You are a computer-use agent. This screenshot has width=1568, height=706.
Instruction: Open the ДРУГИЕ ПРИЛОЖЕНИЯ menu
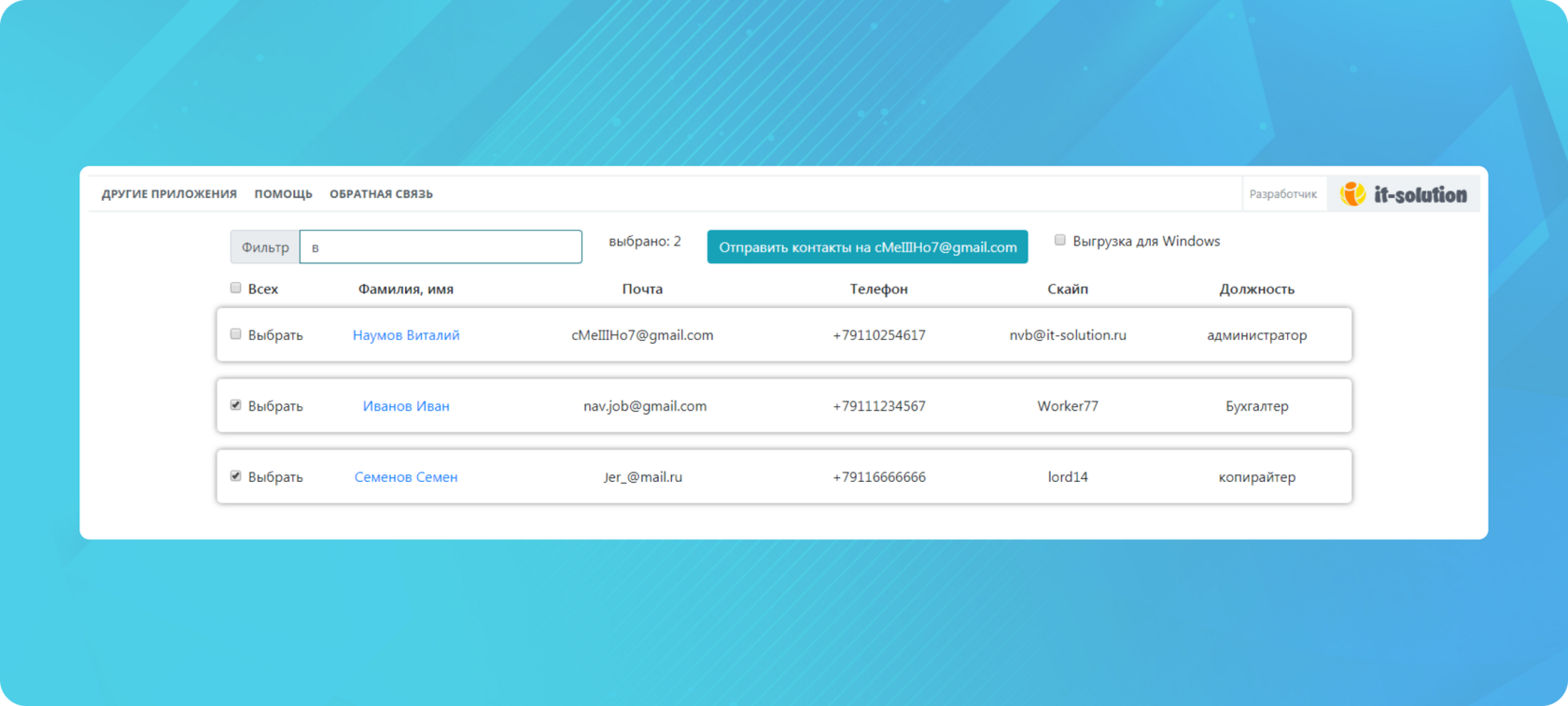[169, 194]
